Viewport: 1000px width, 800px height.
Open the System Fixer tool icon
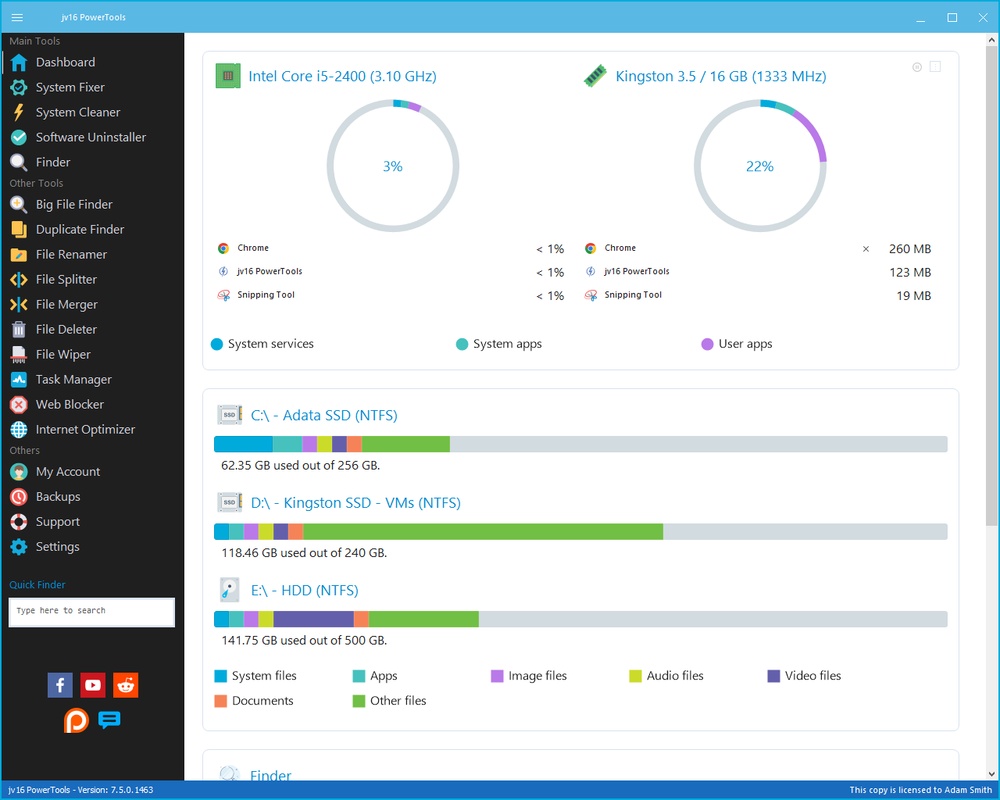[18, 87]
